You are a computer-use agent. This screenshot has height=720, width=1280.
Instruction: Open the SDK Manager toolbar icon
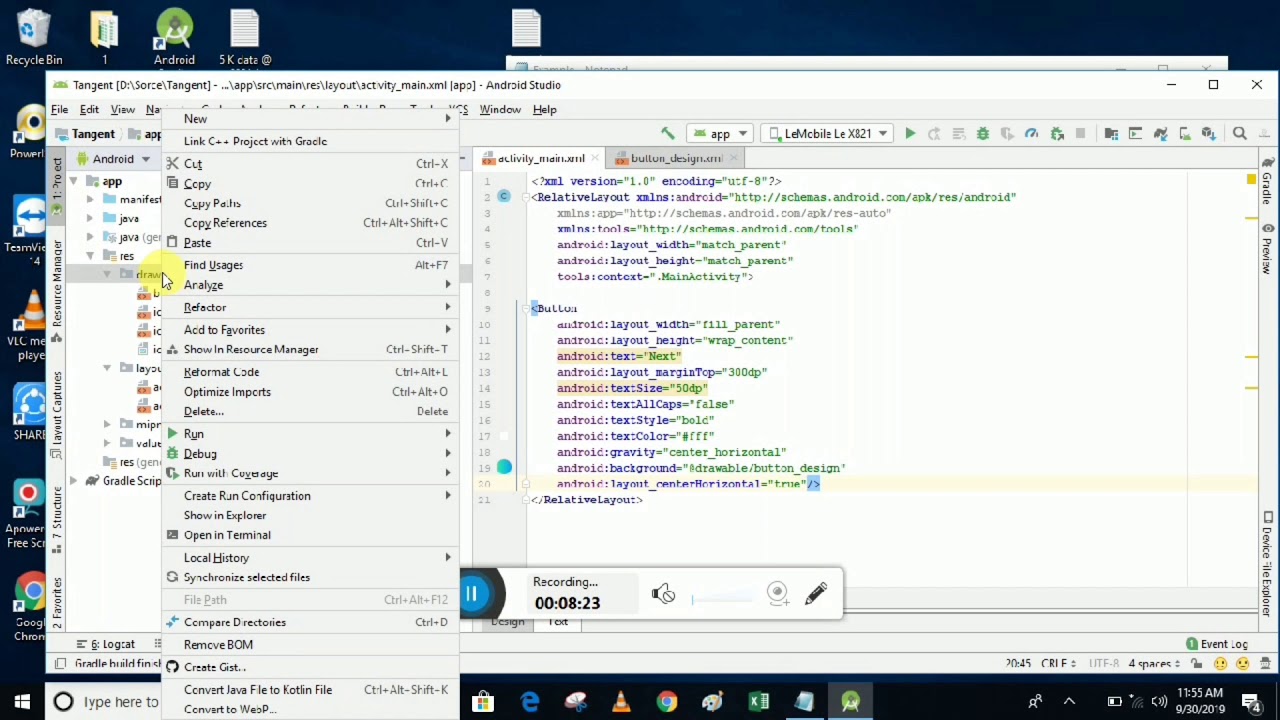tap(1209, 133)
